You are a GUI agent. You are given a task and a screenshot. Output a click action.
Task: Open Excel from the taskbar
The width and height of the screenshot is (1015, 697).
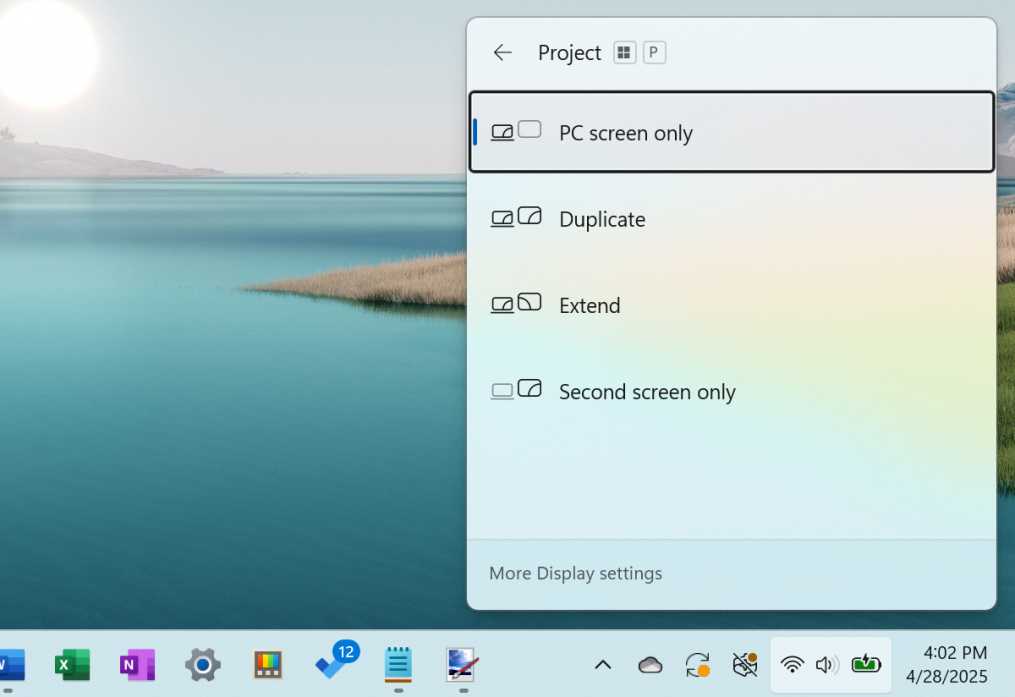(x=71, y=665)
